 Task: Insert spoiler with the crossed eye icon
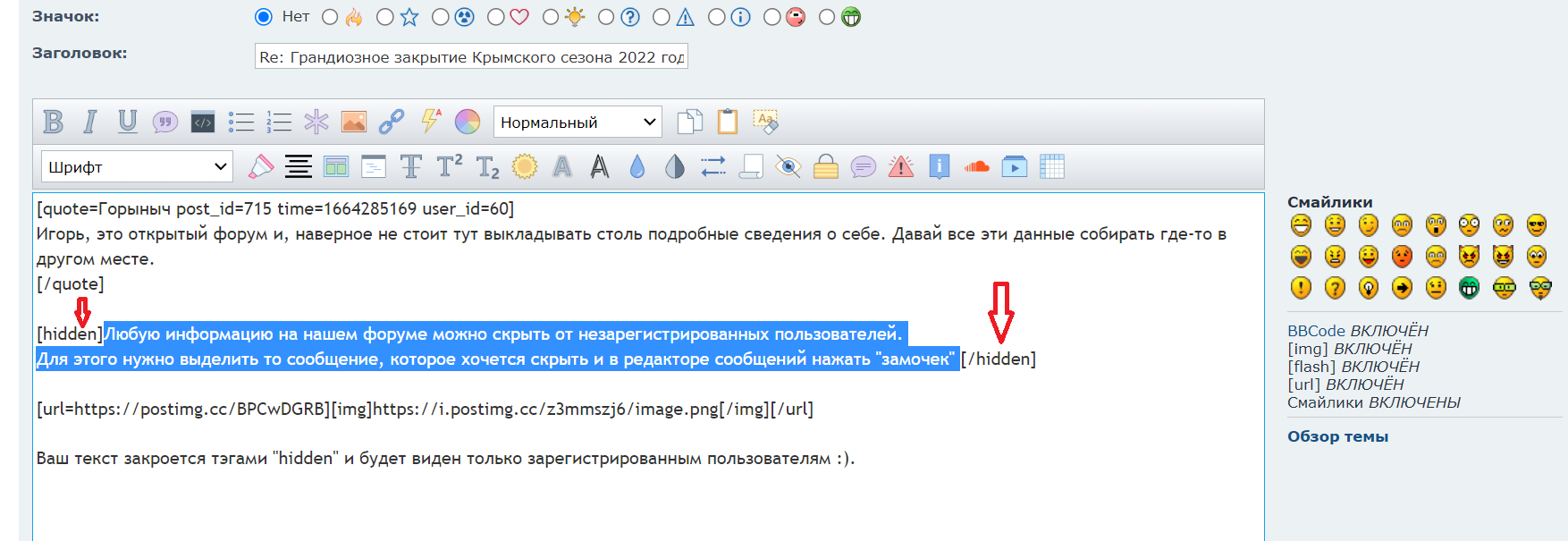[788, 166]
